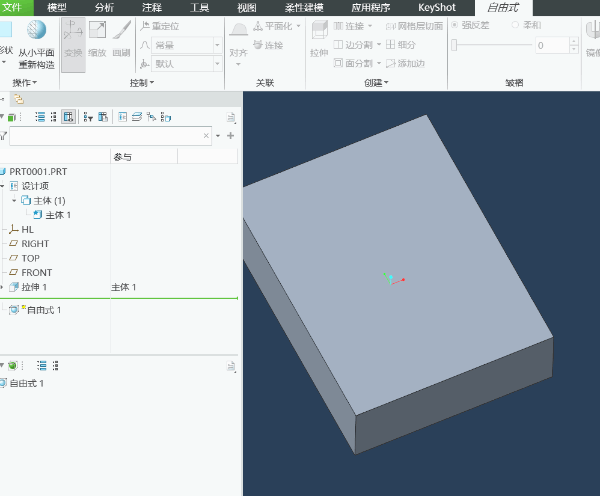Image resolution: width=600 pixels, height=496 pixels.
Task: Click the 面分割 button
Action: coord(353,63)
